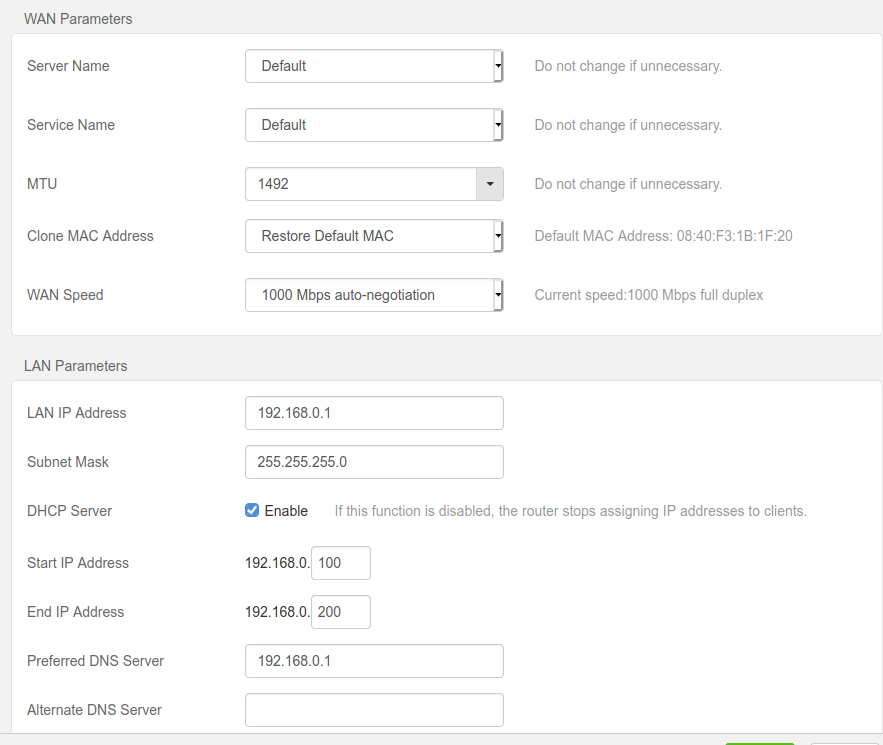
Task: Open the WAN Speed dropdown
Action: click(x=374, y=295)
